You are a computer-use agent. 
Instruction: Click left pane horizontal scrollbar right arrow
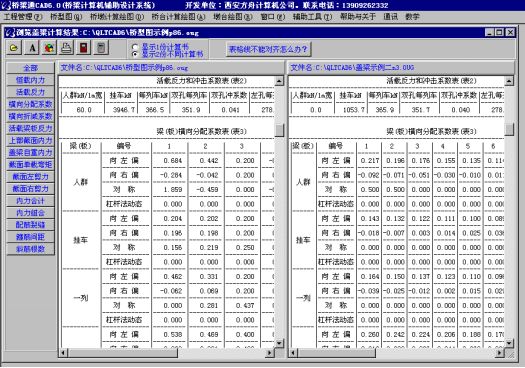[270, 353]
